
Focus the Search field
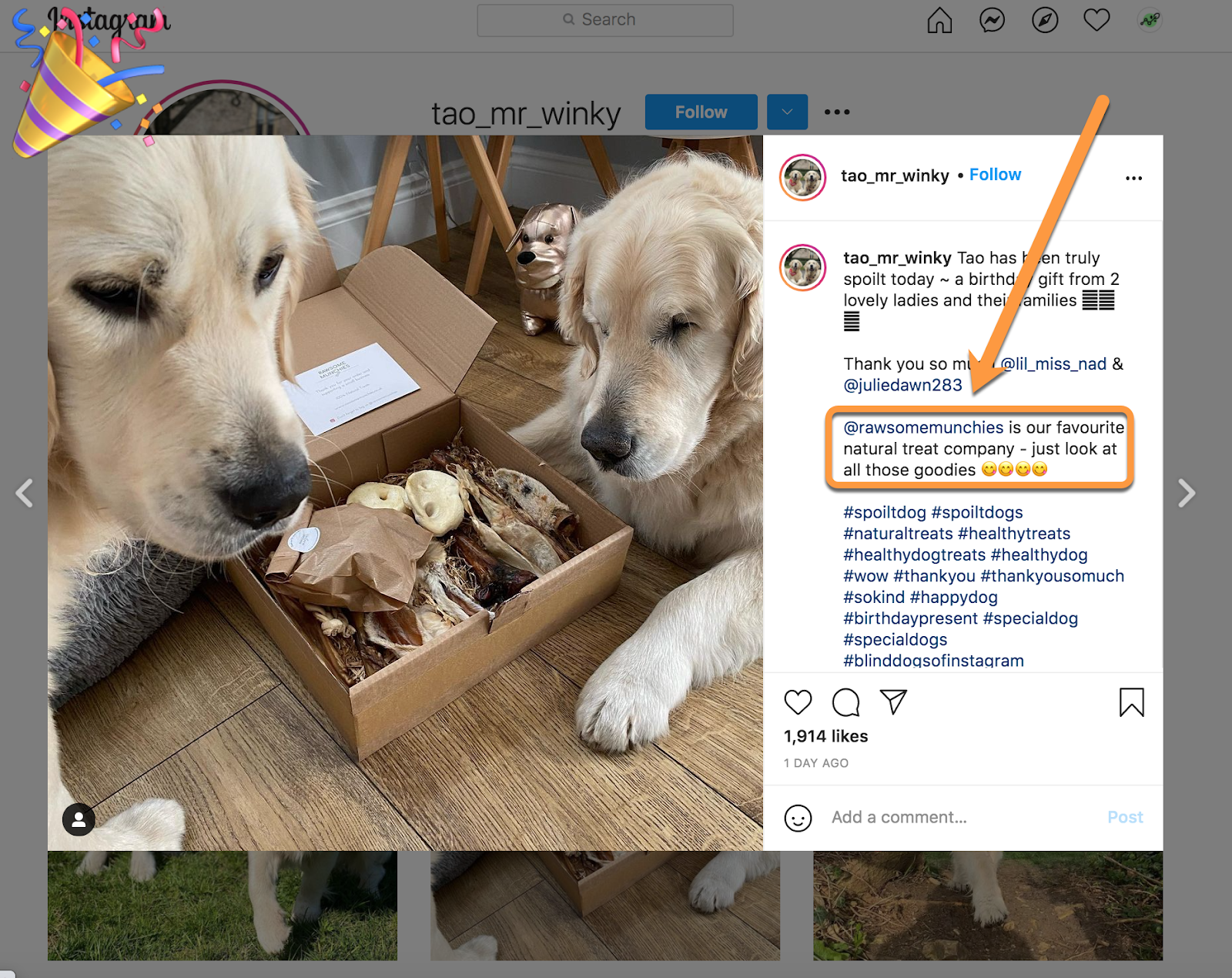coord(605,20)
